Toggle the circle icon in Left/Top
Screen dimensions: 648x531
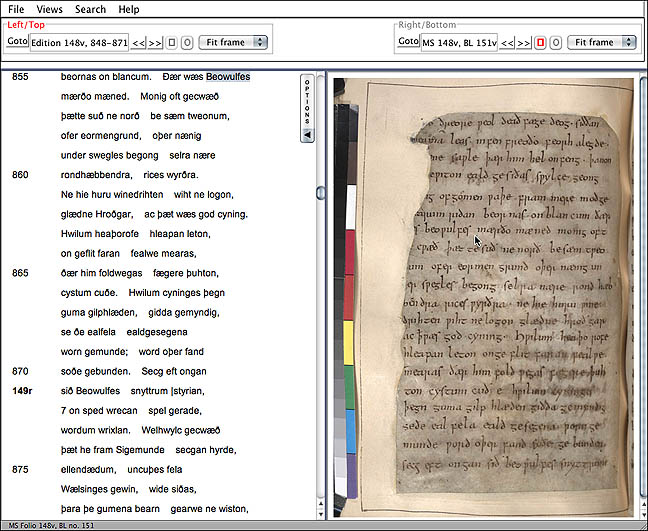pos(187,43)
